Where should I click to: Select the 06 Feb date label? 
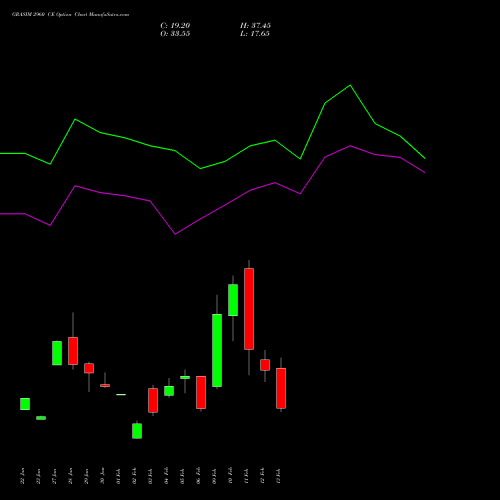198,476
